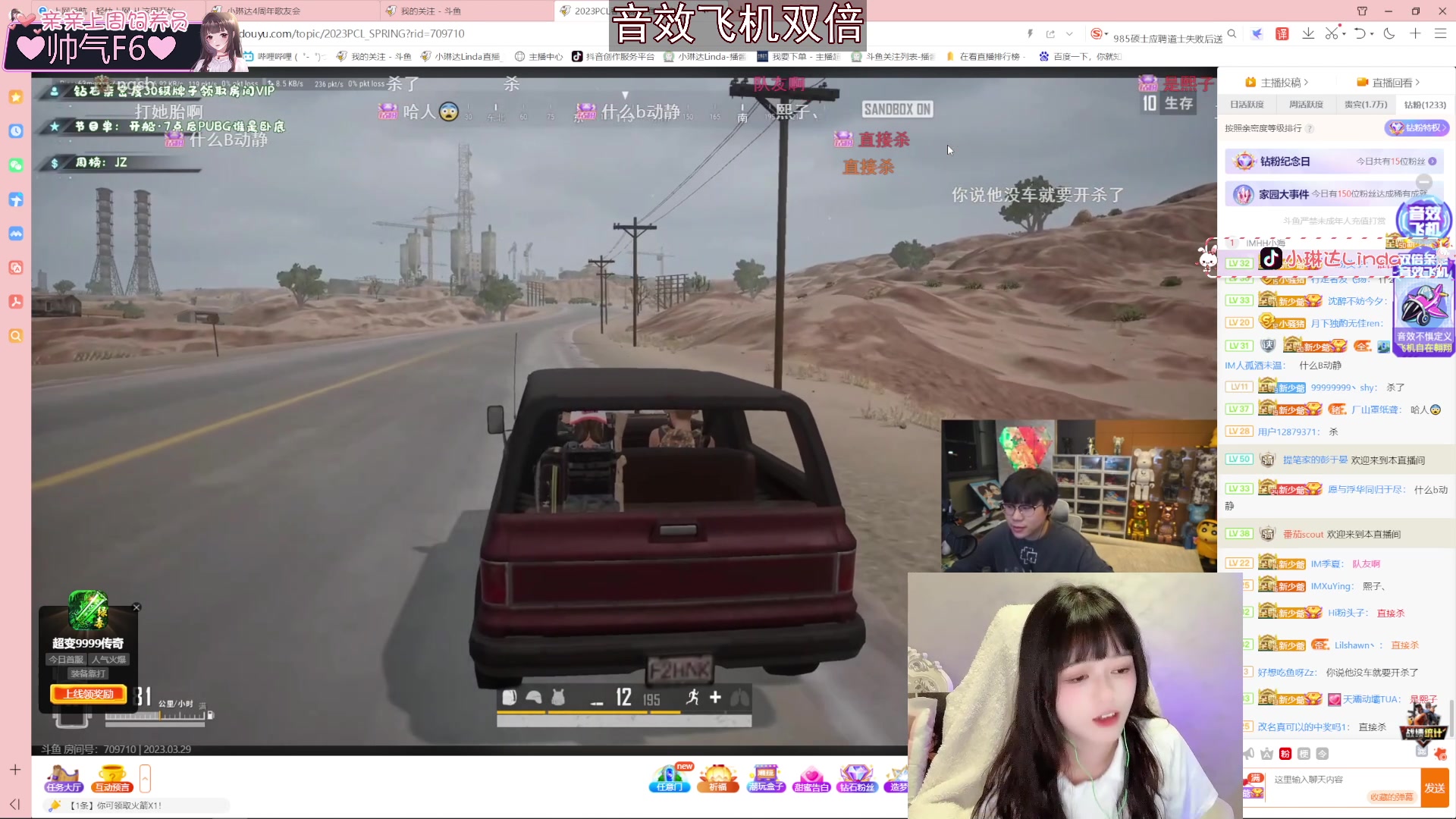Click the help question mark beside 按照亲密度等级排行

(1310, 129)
